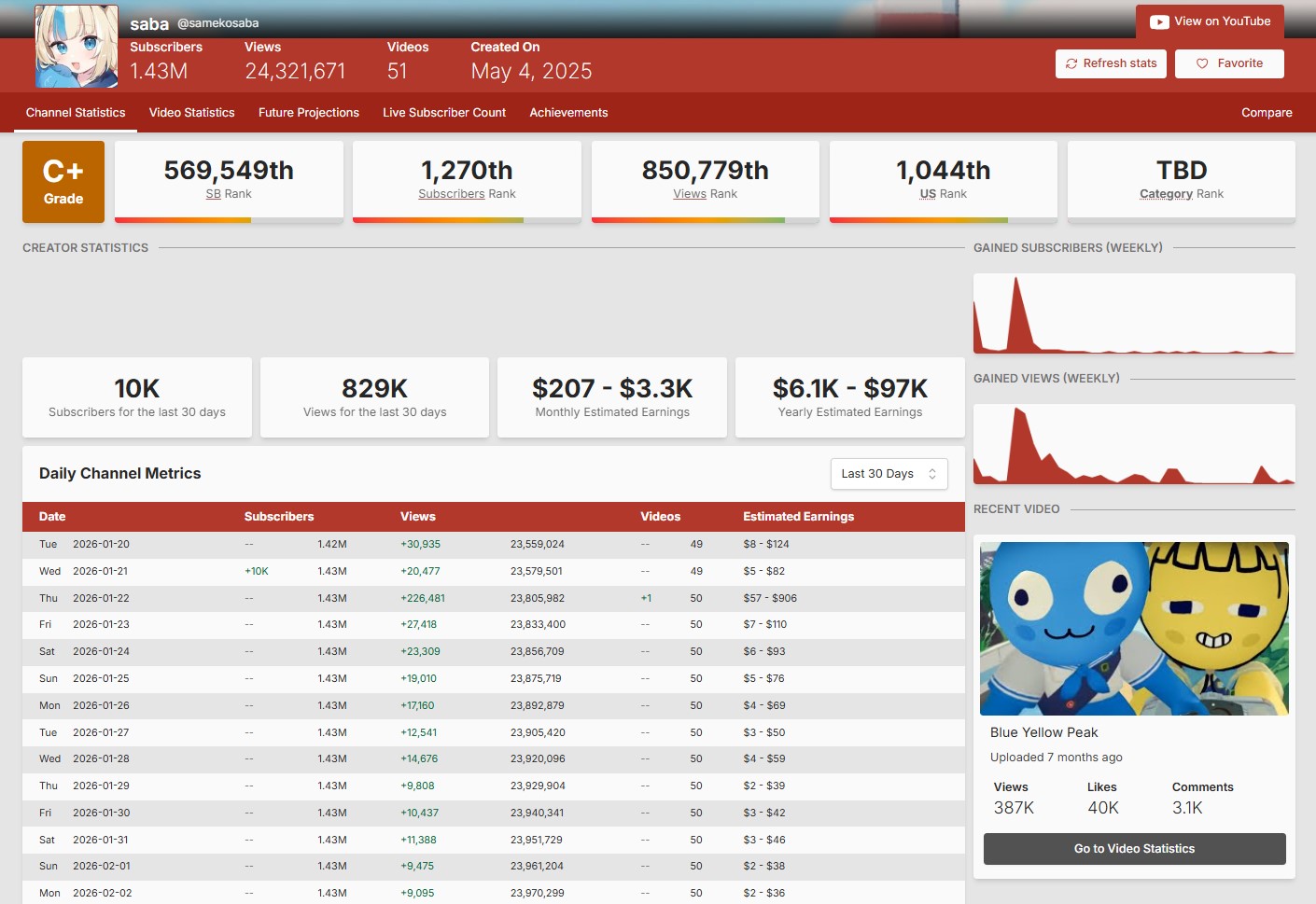The image size is (1316, 904).
Task: Click the Estimated Earnings column header
Action: point(799,517)
